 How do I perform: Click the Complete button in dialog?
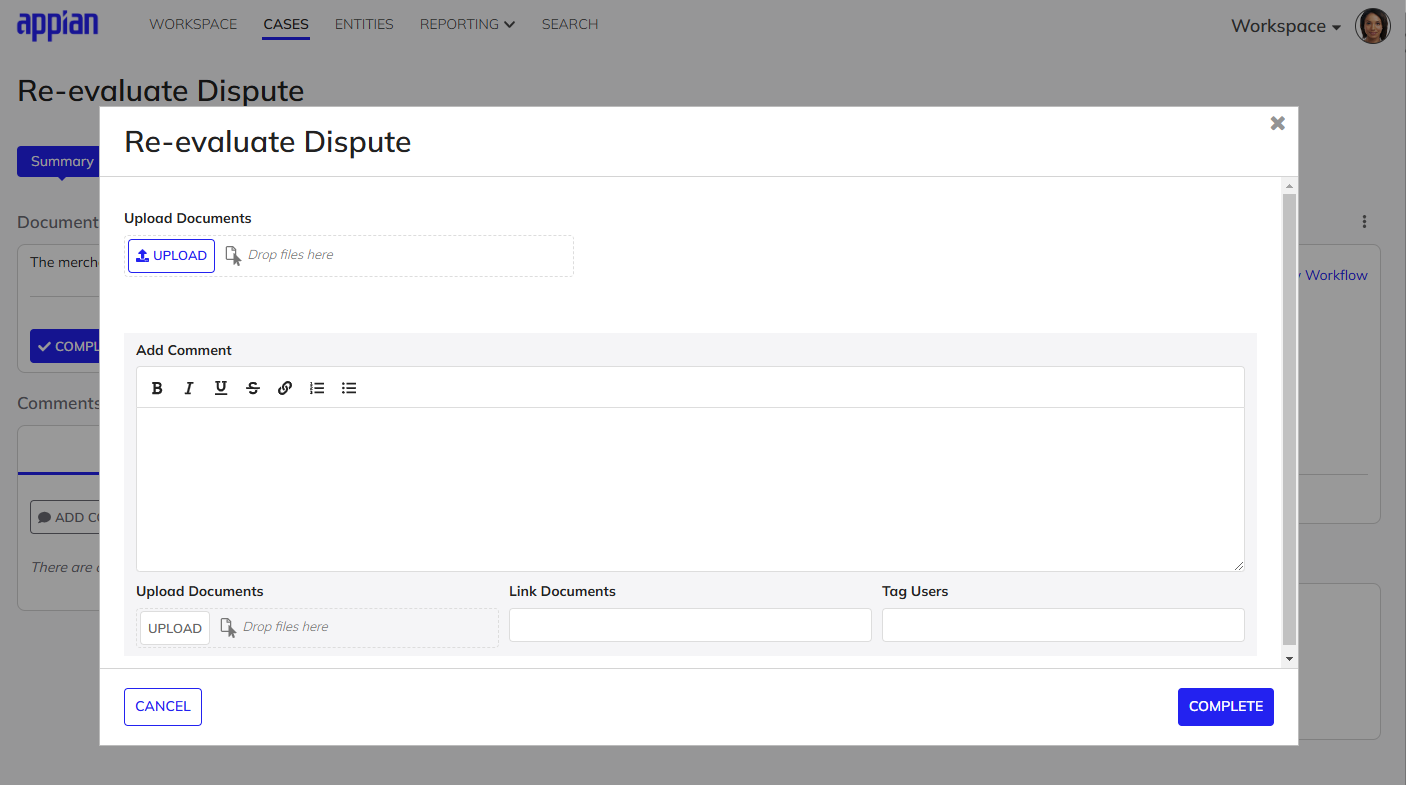click(x=1226, y=707)
